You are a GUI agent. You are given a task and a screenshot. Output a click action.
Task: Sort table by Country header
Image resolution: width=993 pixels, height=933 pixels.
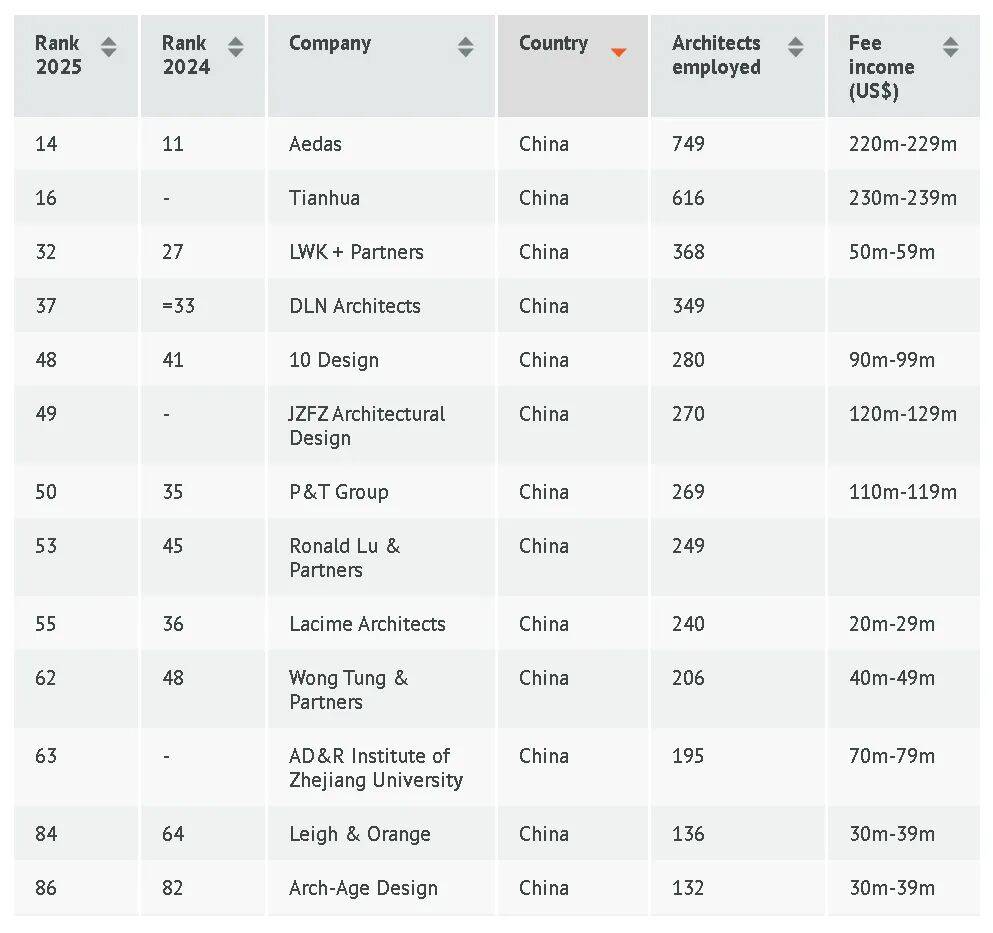click(x=553, y=44)
